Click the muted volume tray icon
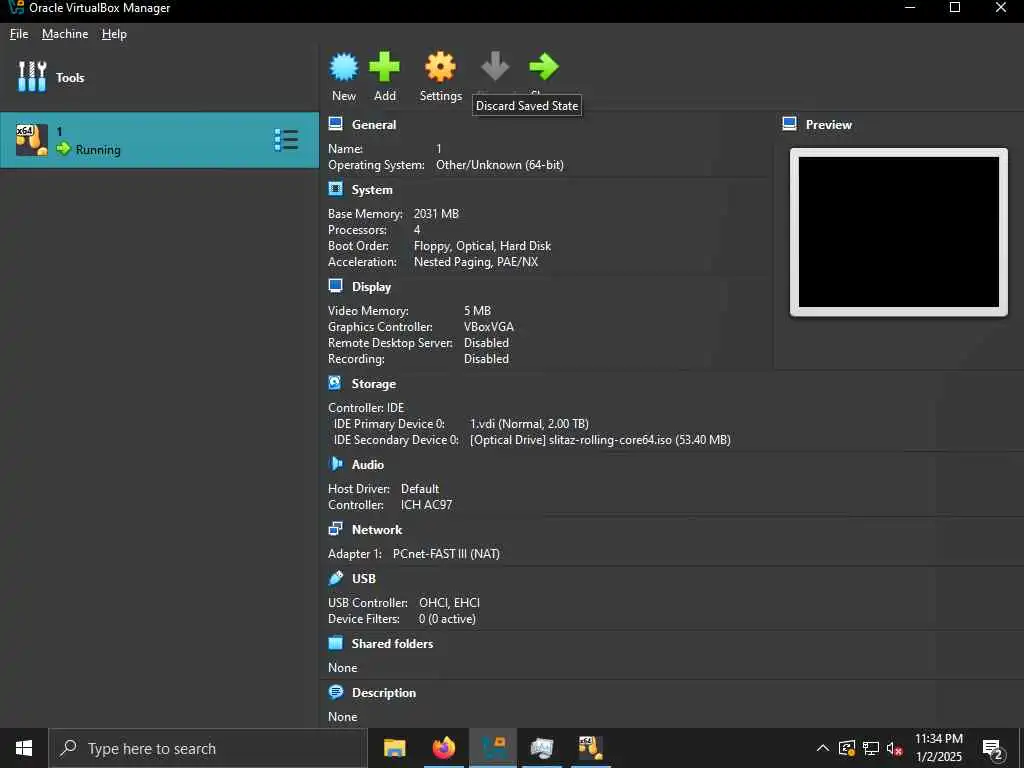This screenshot has height=768, width=1024. tap(894, 748)
